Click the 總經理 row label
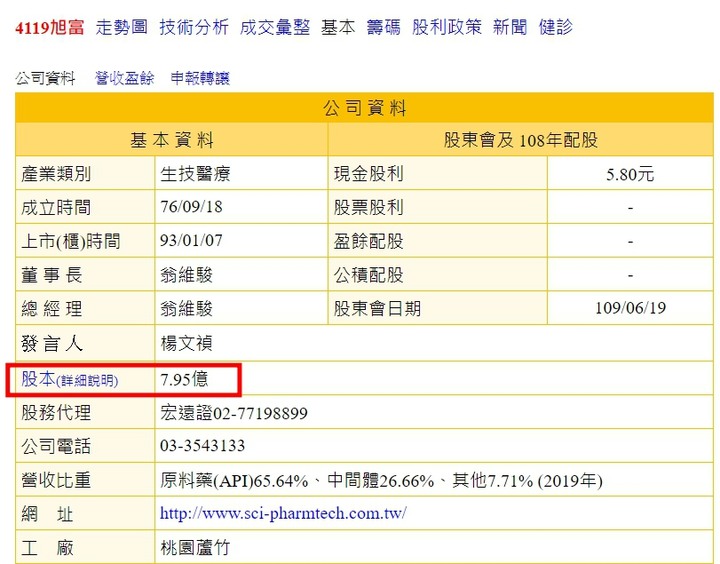 pos(51,308)
